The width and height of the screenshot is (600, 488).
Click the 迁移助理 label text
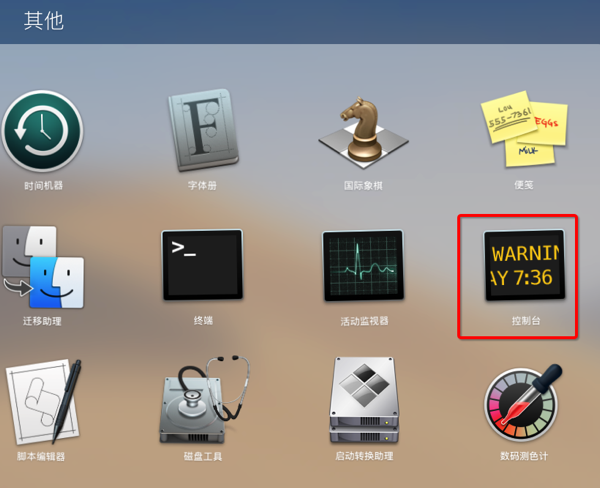click(x=42, y=321)
